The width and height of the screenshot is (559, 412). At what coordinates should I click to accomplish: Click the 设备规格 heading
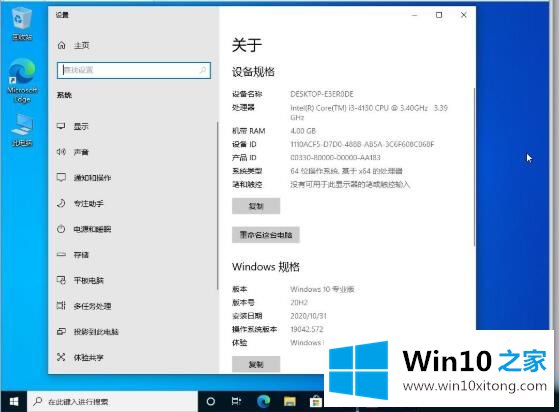tap(253, 72)
